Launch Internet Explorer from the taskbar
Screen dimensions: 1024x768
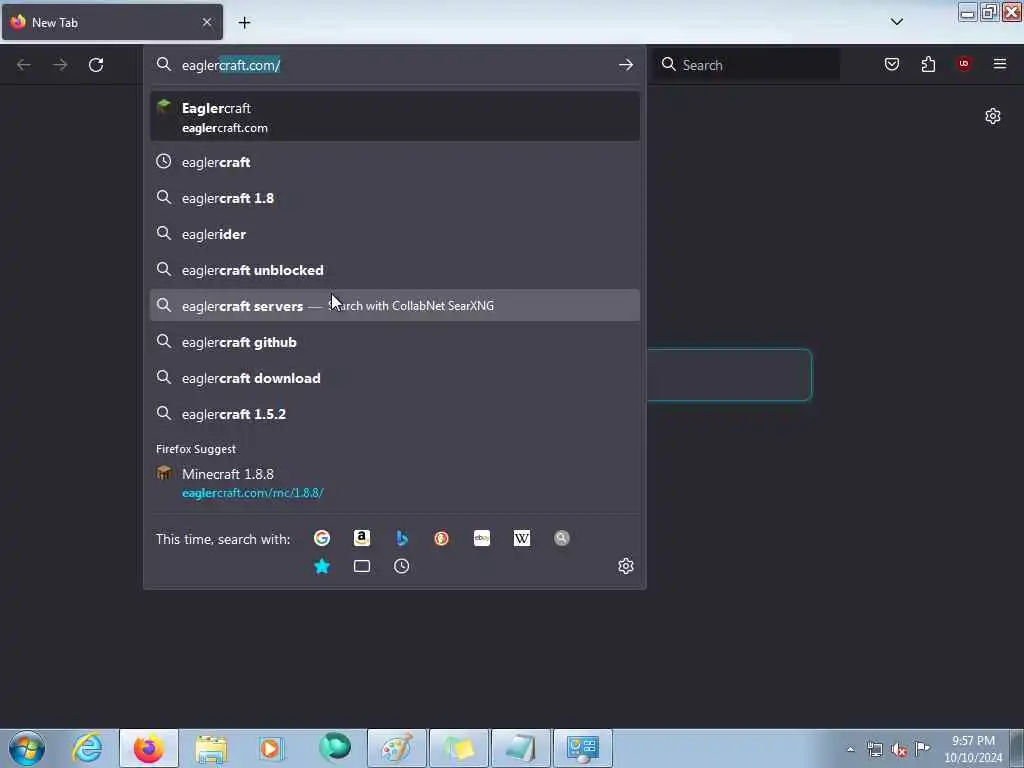tap(87, 748)
